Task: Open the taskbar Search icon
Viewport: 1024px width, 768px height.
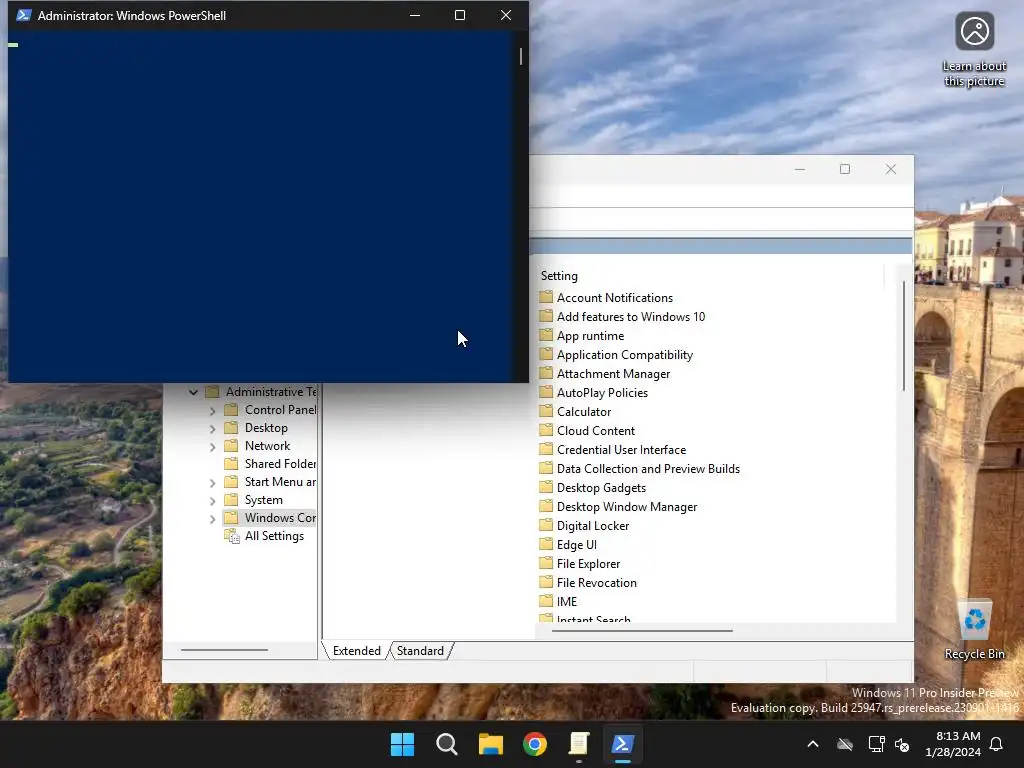Action: 447,744
